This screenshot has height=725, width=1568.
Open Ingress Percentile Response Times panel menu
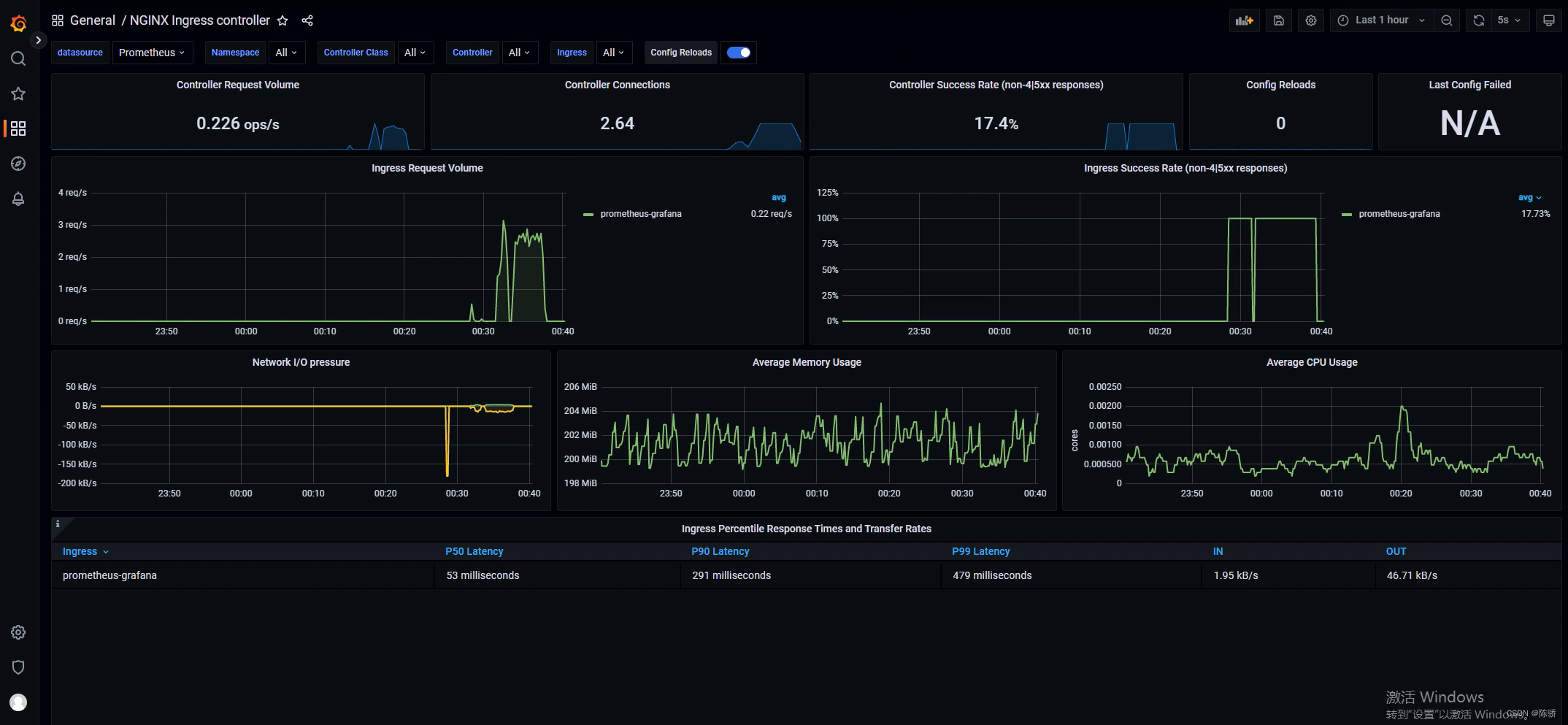tap(807, 529)
